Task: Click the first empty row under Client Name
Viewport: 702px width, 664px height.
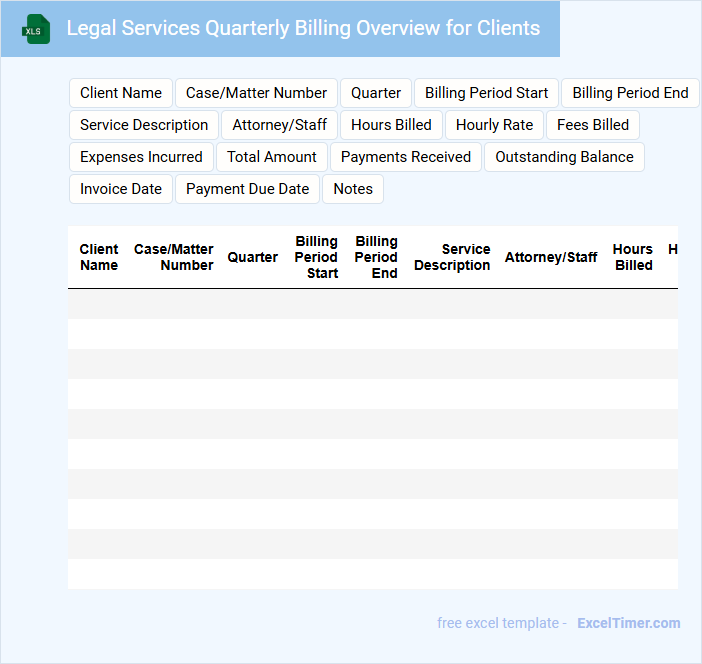Action: [99, 304]
